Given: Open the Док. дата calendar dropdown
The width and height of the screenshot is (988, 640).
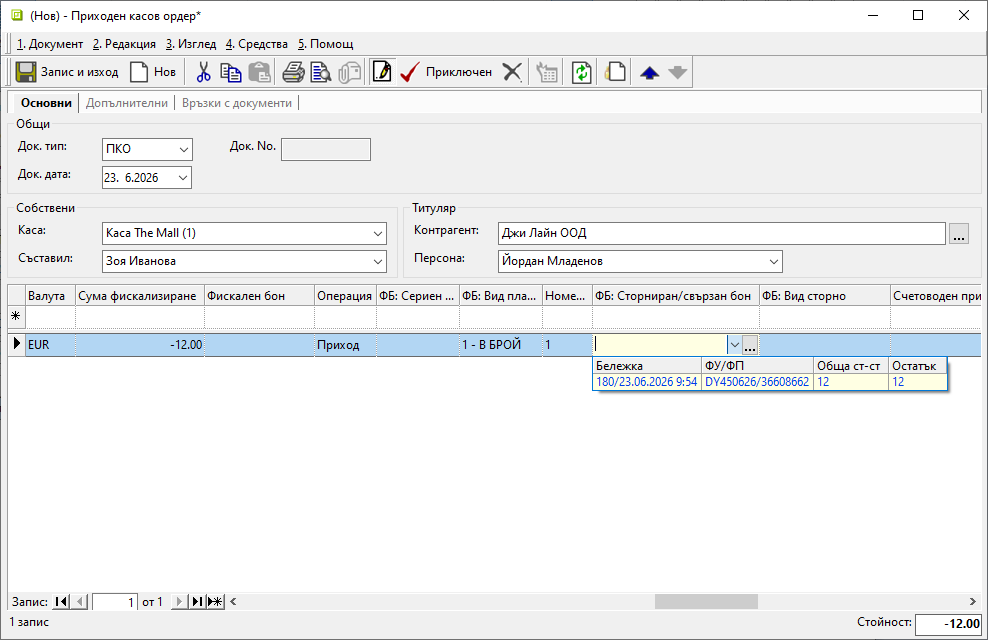Looking at the screenshot, I should pyautogui.click(x=183, y=178).
